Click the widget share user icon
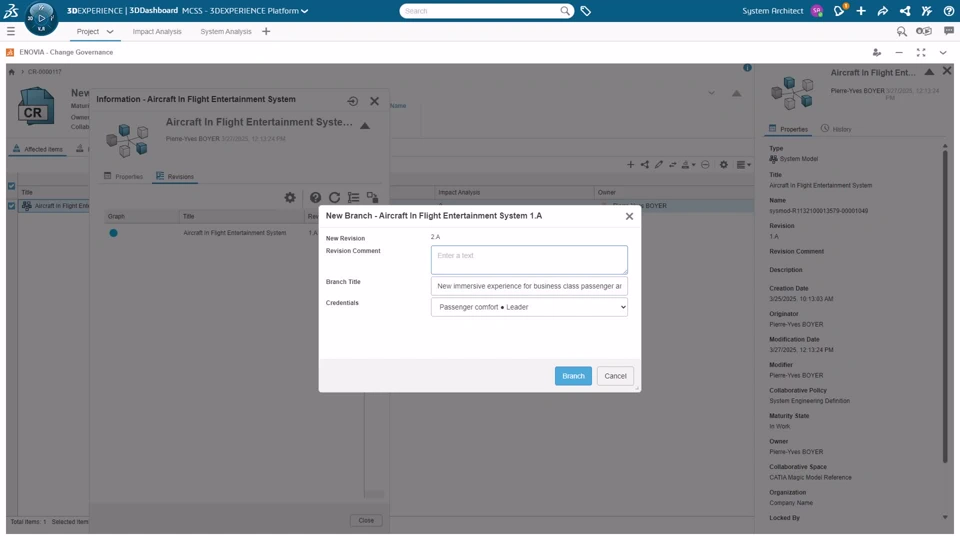Screen dimensions: 960x540 [x=877, y=53]
